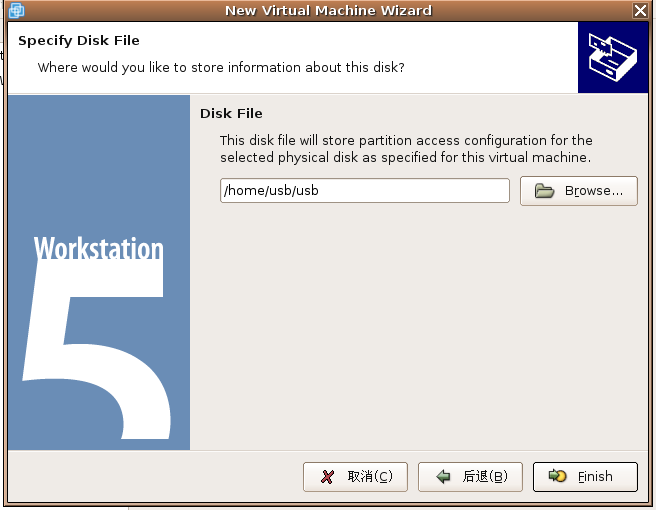Click the Workstation 5 banner logo

[99, 272]
